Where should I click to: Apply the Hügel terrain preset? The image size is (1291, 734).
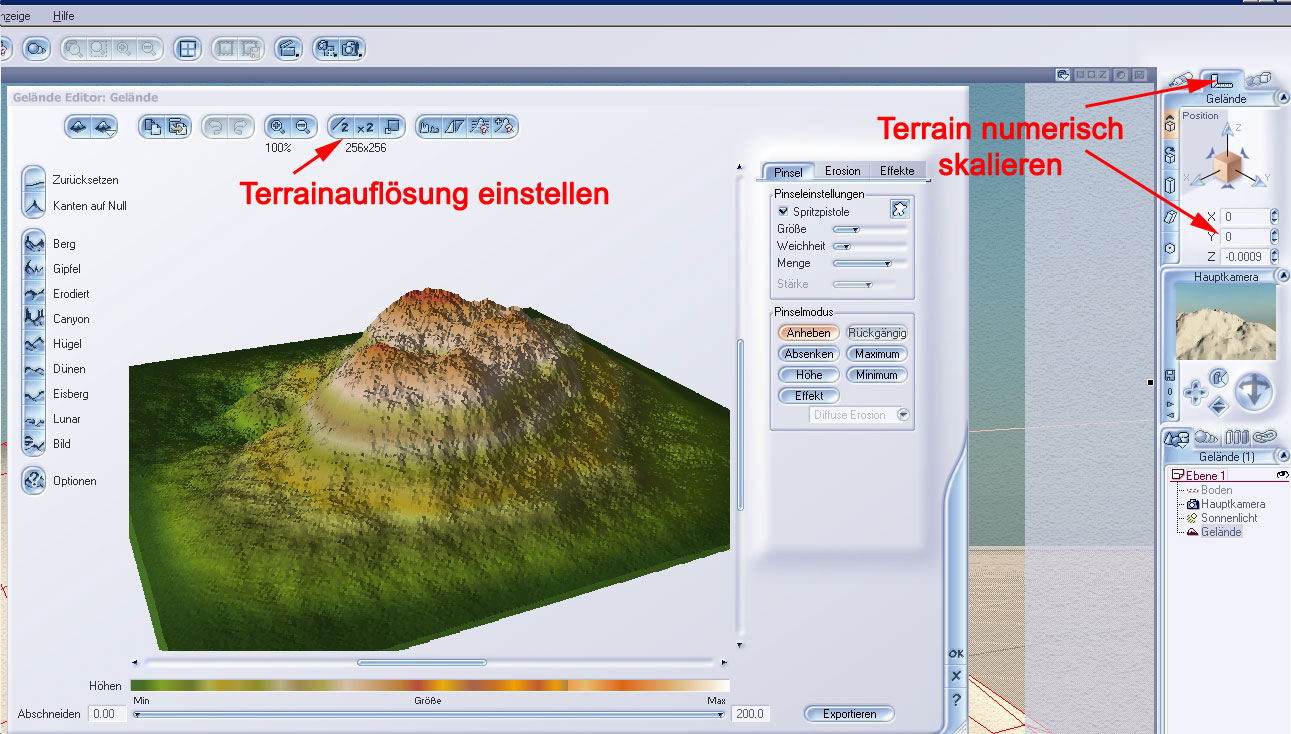pyautogui.click(x=35, y=344)
